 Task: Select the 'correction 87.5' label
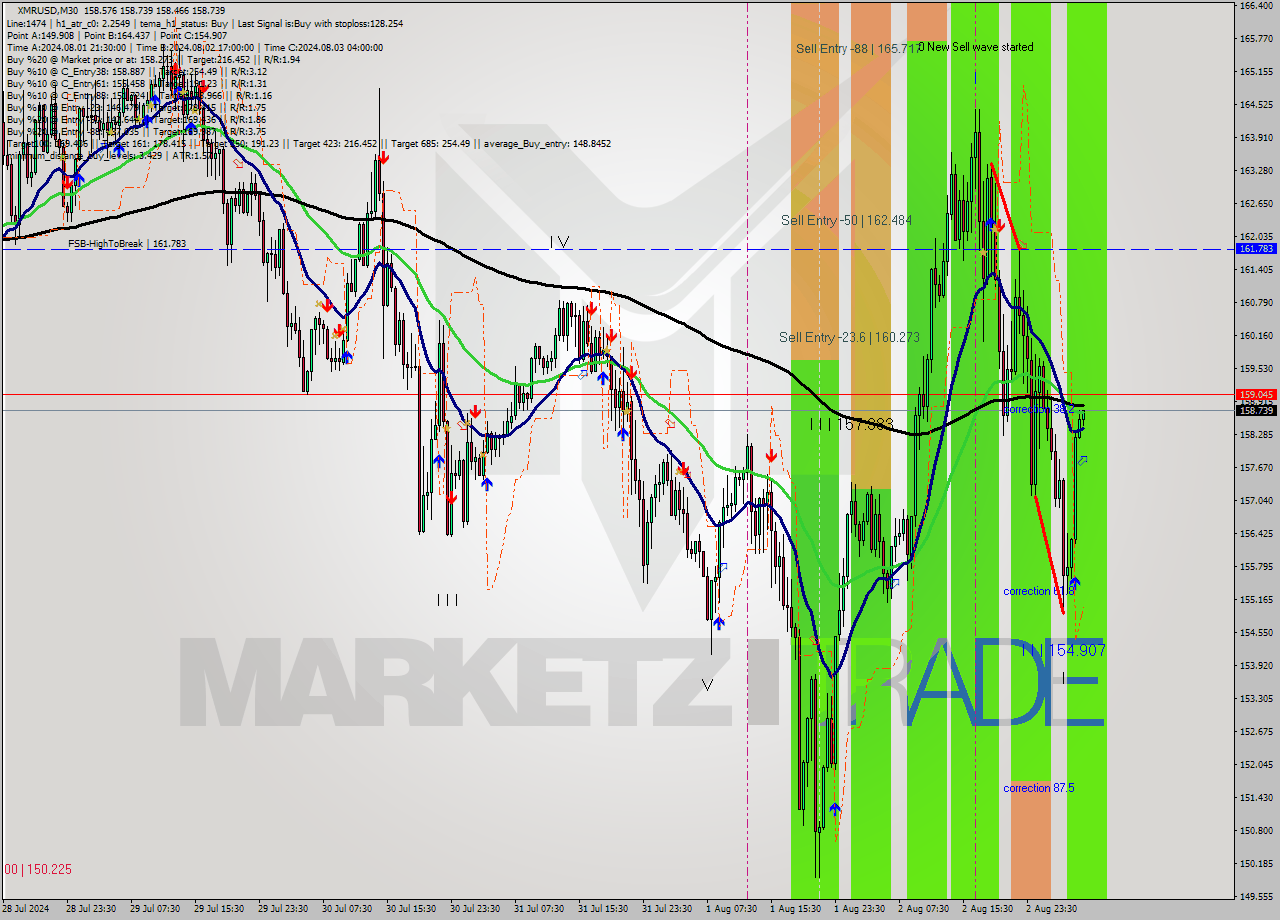pyautogui.click(x=1039, y=788)
